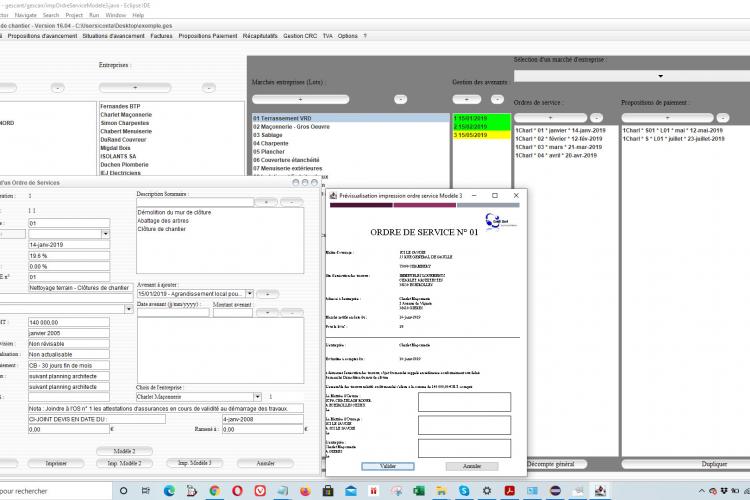
Task: Open dropdown above the 14-janv-2019 date field
Action: [x=105, y=234]
